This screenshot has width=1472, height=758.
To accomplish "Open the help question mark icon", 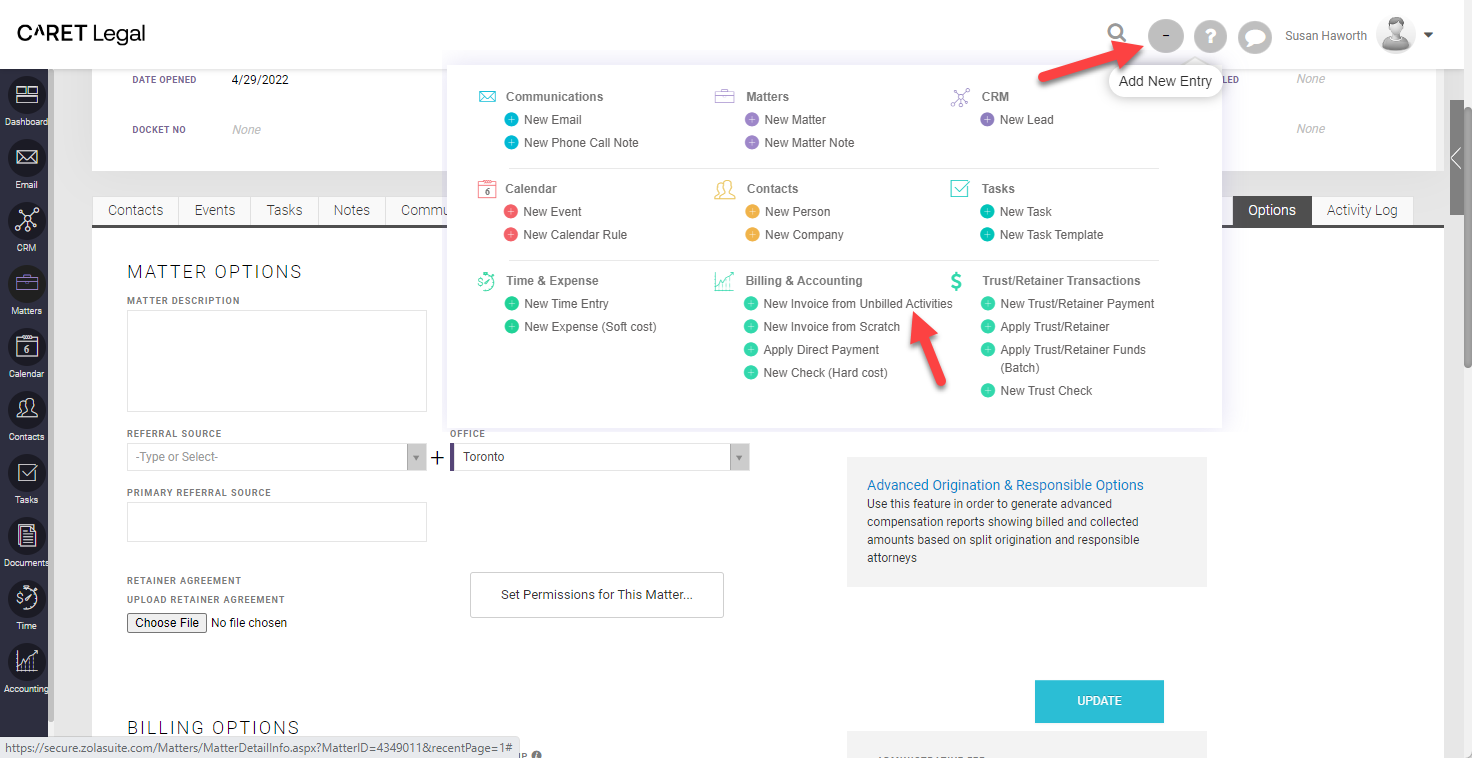I will (1210, 37).
